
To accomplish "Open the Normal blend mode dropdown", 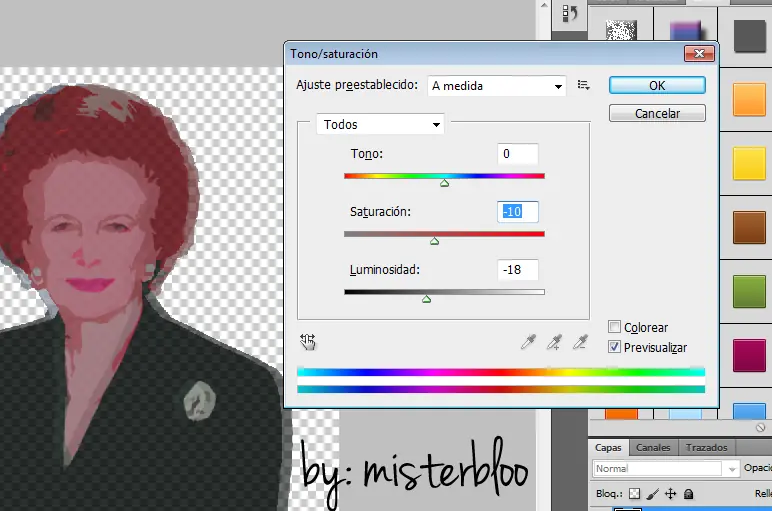I will tap(666, 469).
